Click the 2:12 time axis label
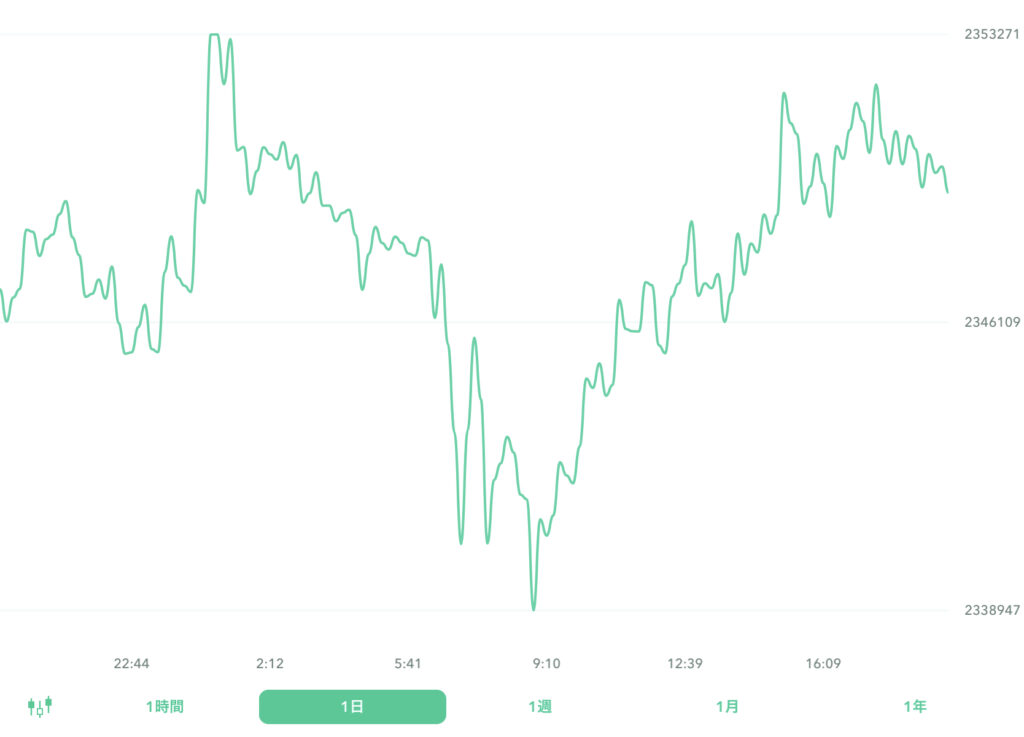 [x=270, y=663]
